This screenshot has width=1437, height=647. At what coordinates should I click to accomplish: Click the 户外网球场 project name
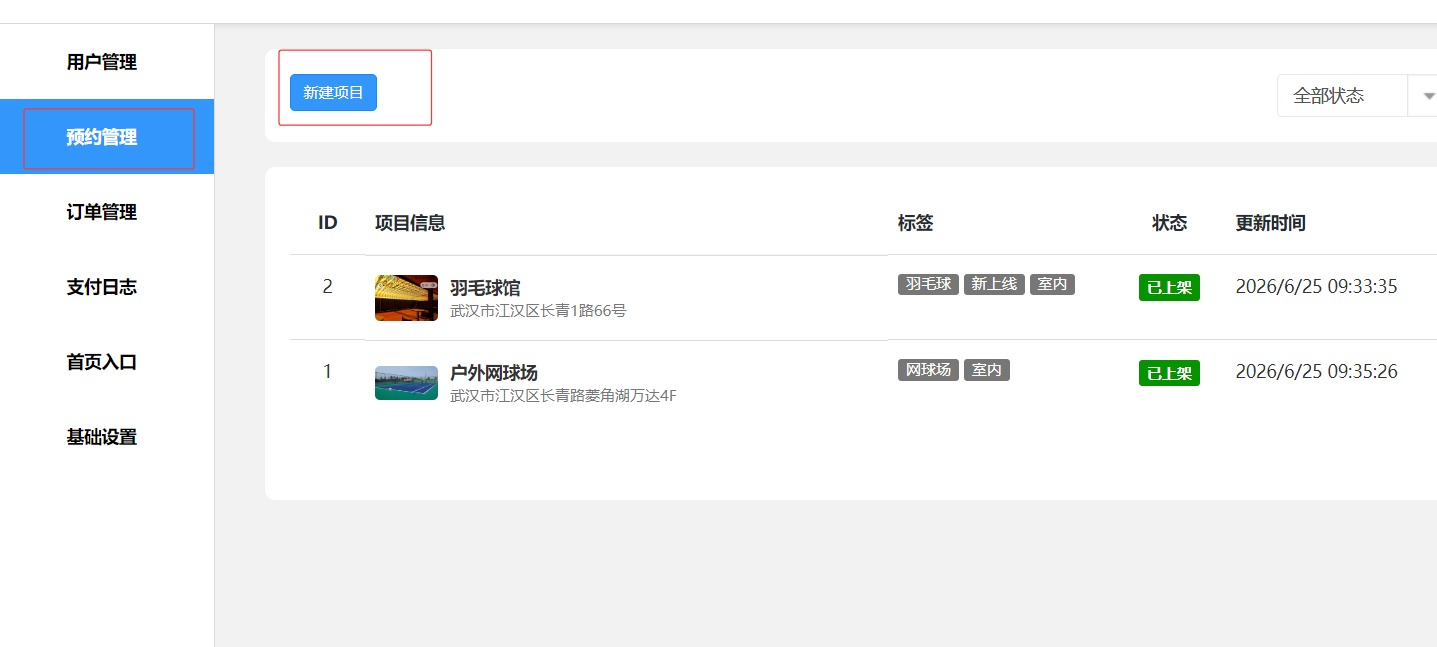[493, 373]
